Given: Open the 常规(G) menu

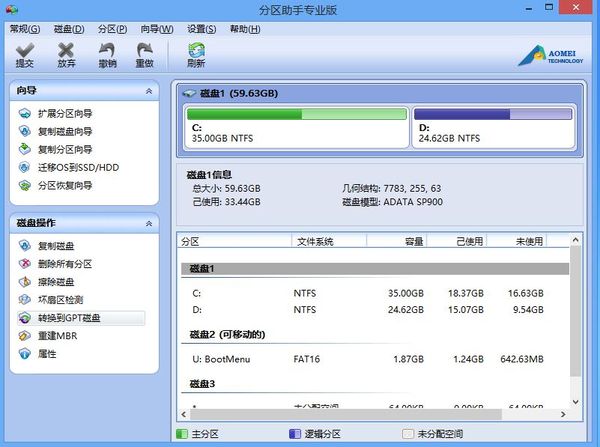Looking at the screenshot, I should 24,29.
